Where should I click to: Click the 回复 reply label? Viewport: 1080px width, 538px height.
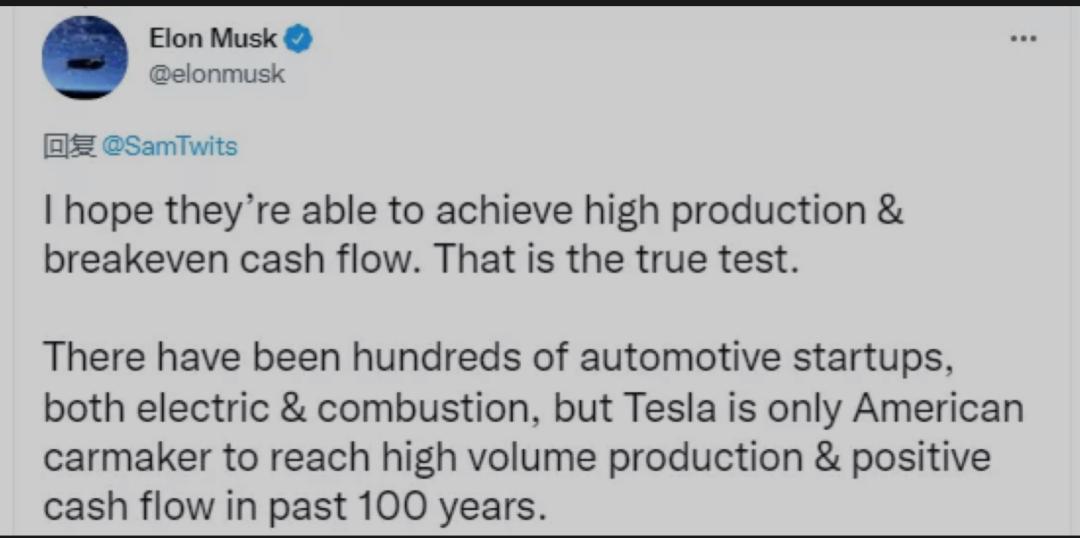click(x=70, y=146)
